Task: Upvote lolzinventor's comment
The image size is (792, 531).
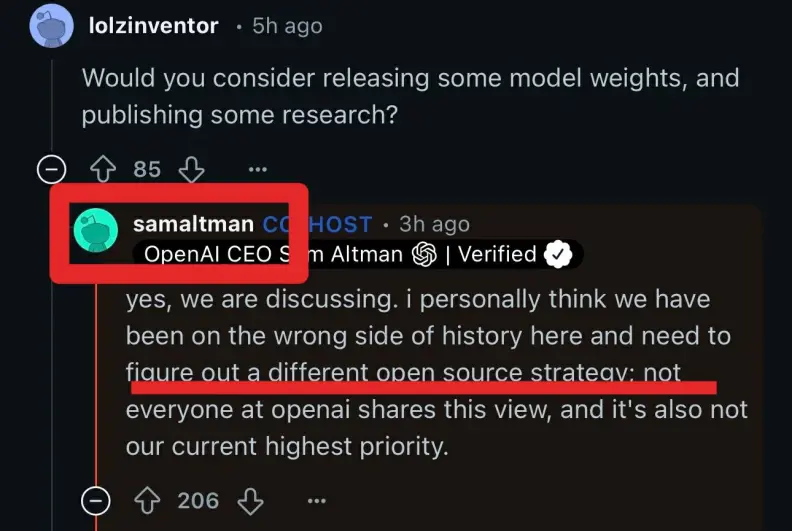Action: point(101,169)
